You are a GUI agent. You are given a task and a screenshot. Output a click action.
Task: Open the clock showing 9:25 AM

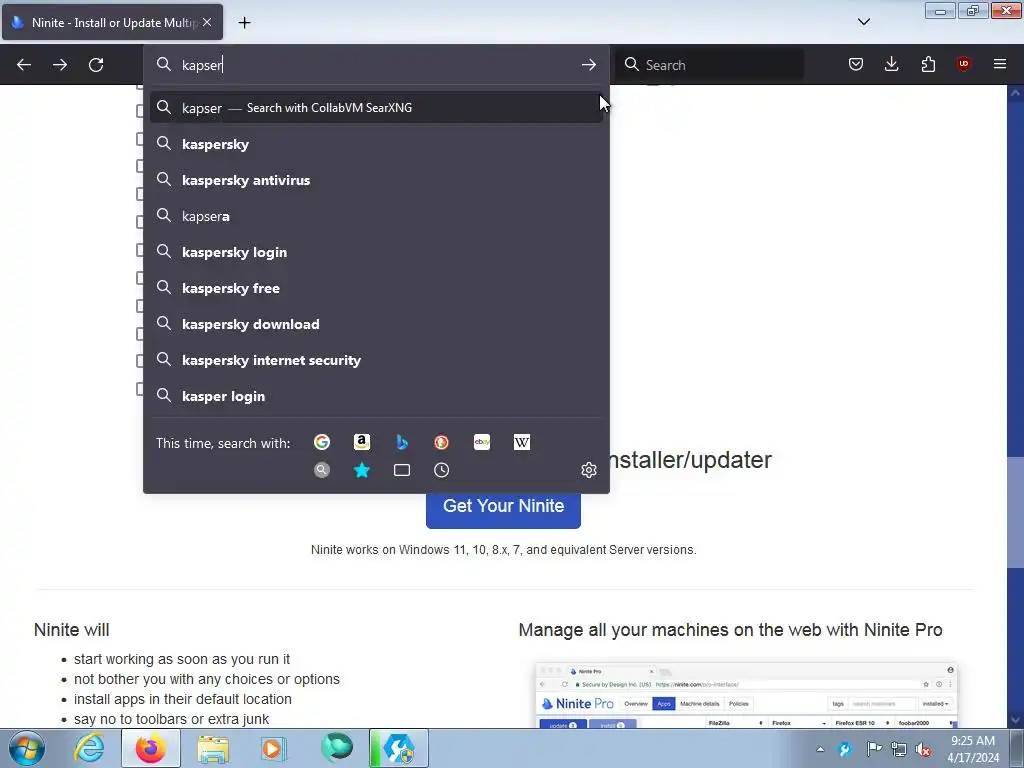pos(973,749)
